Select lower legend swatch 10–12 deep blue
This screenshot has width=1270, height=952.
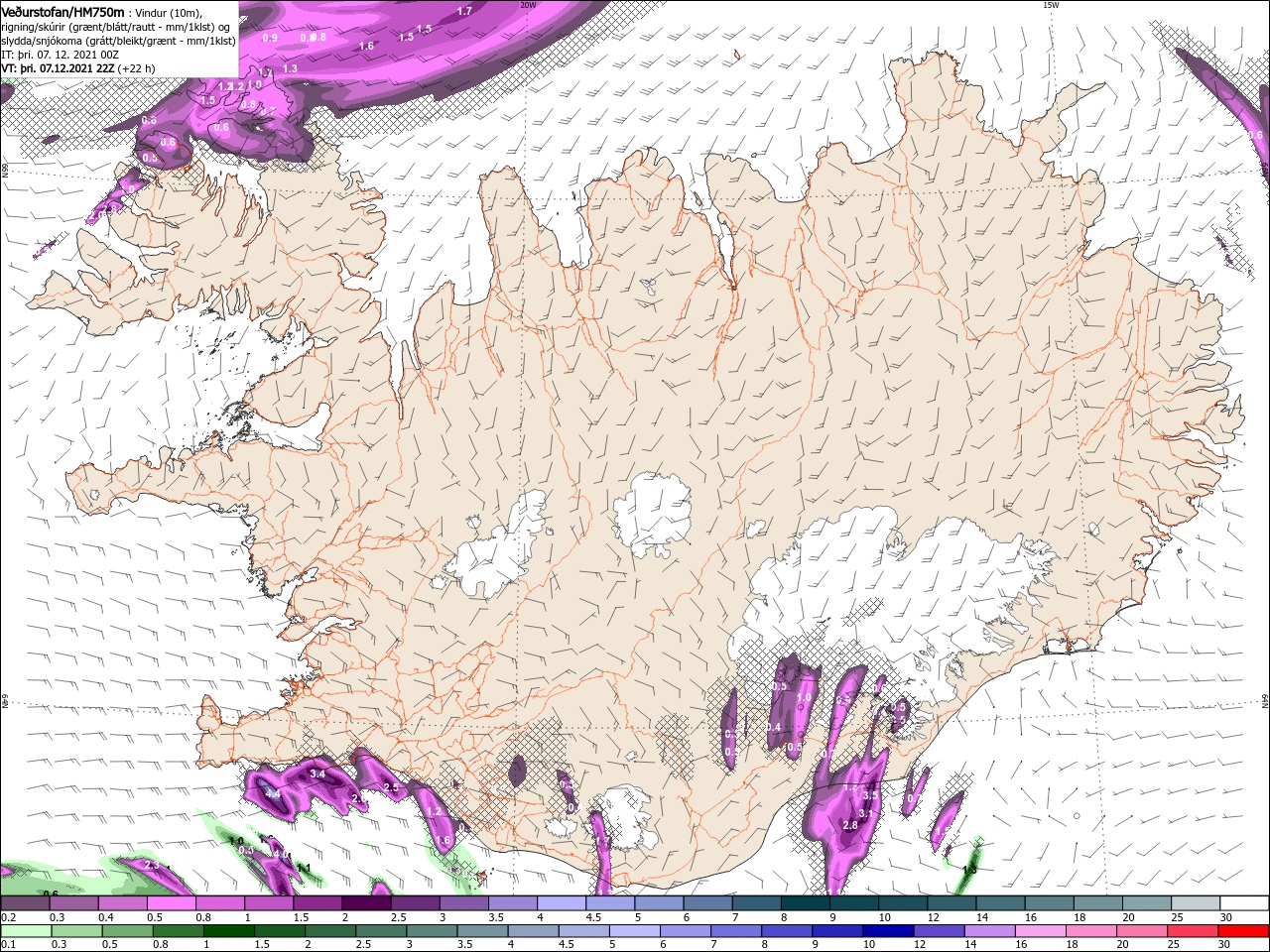click(x=889, y=931)
